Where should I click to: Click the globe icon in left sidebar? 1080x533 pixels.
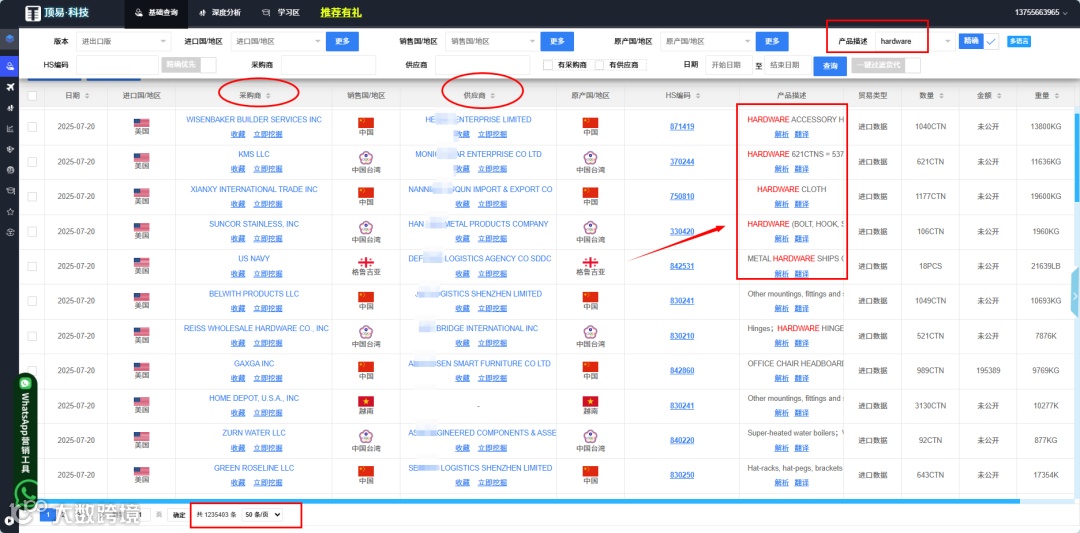click(x=10, y=169)
